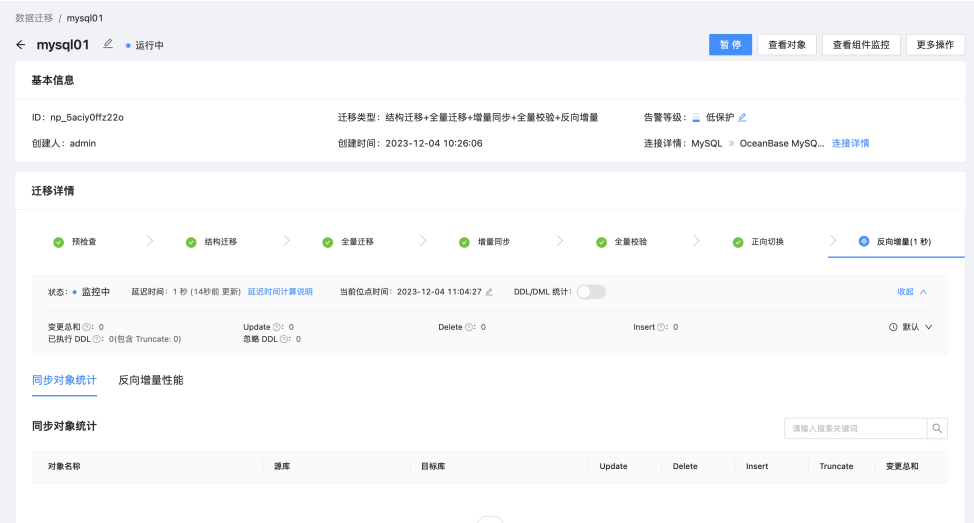This screenshot has height=523, width=974.
Task: Click the Update column header
Action: pyautogui.click(x=613, y=466)
